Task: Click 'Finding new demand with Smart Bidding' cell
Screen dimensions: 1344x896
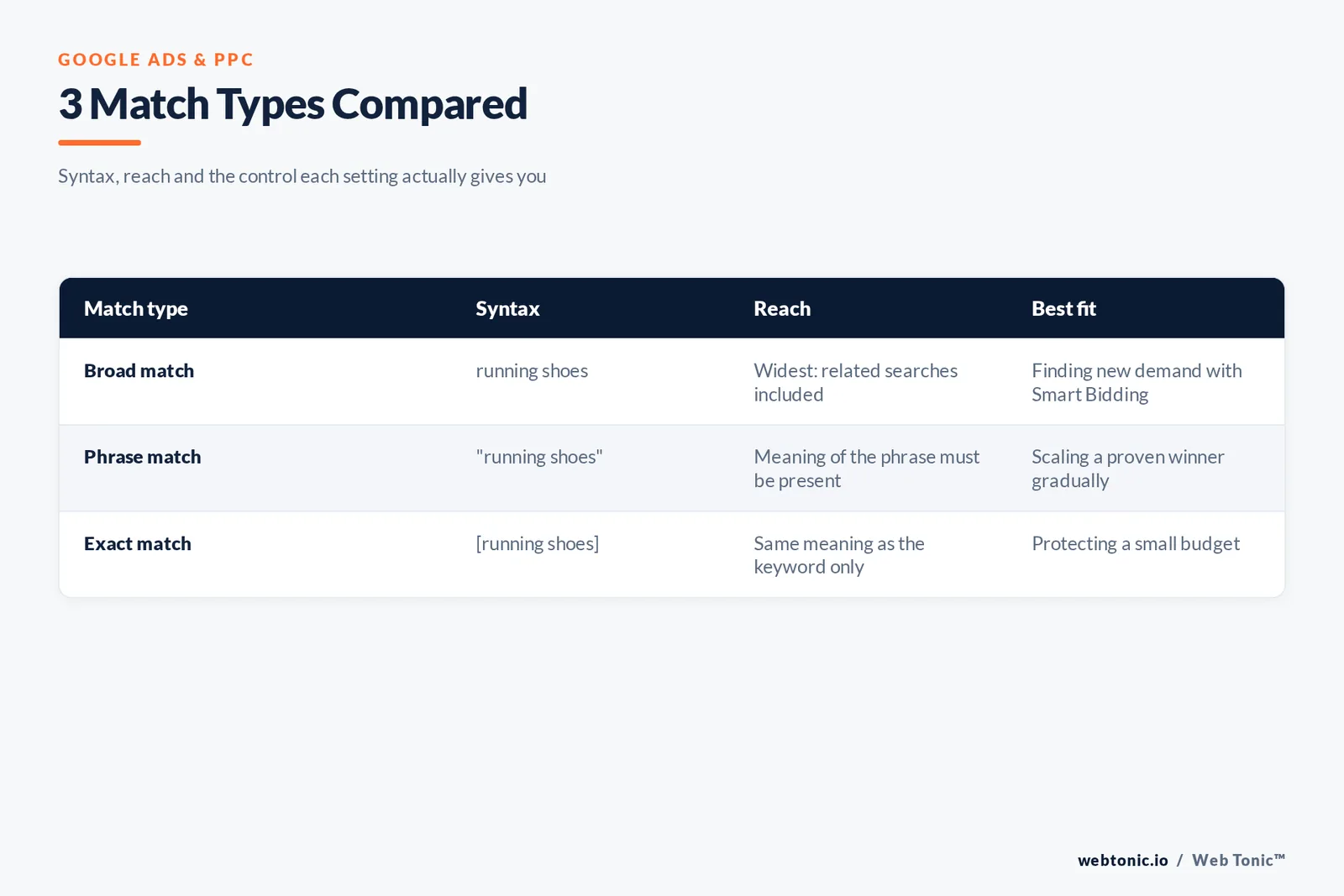Action: [1137, 383]
